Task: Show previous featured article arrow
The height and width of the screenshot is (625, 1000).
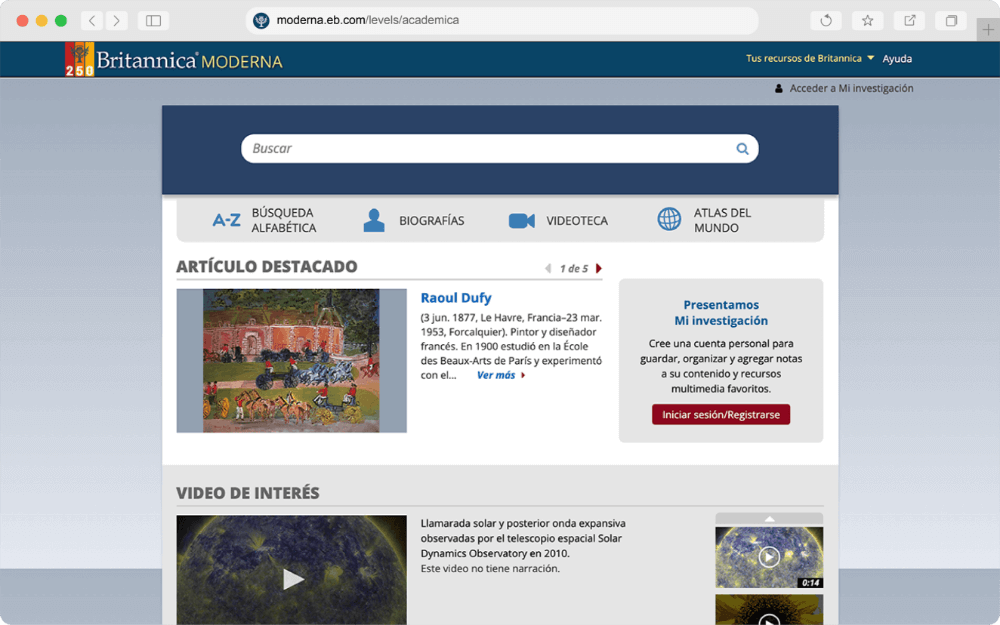Action: coord(548,268)
